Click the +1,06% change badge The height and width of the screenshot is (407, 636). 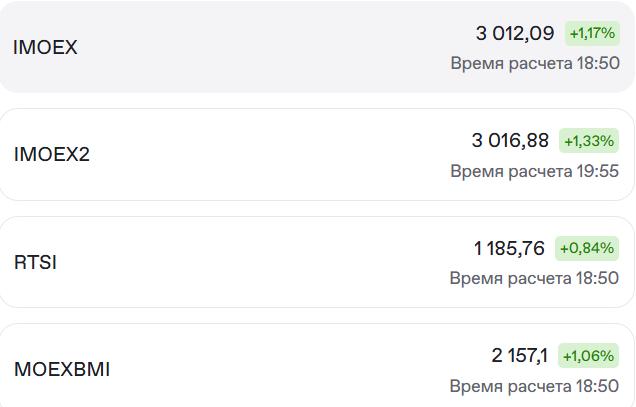point(589,356)
